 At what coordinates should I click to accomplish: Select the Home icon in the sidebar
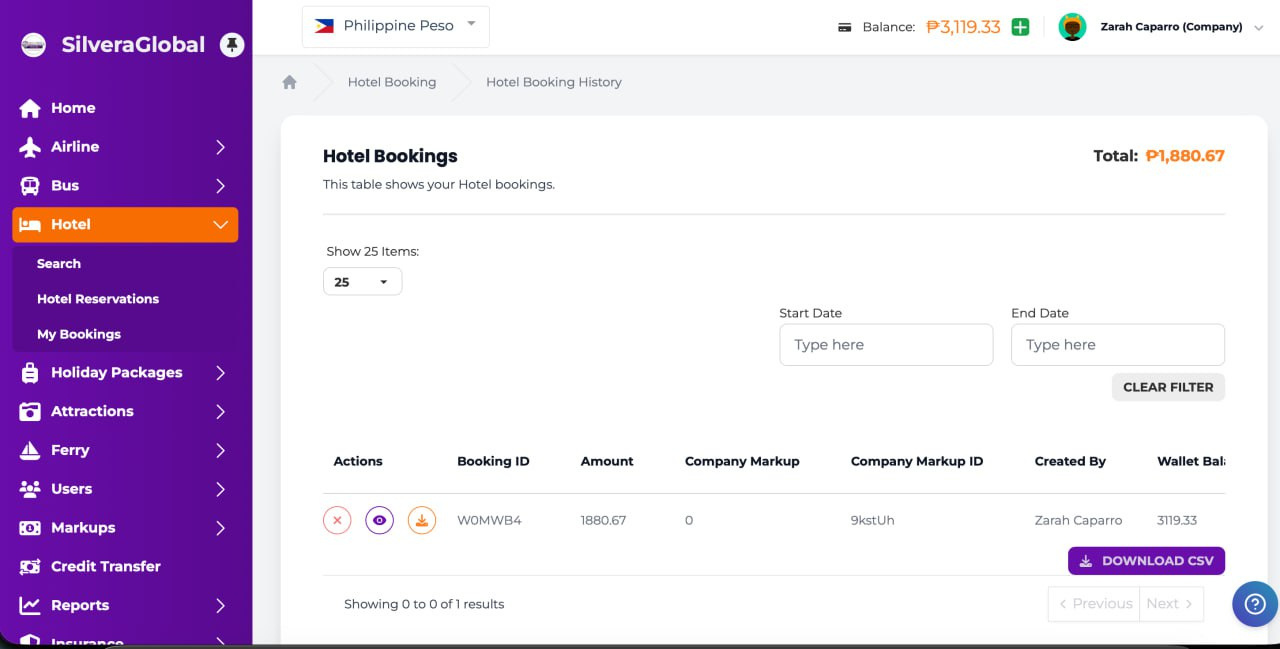pos(31,108)
